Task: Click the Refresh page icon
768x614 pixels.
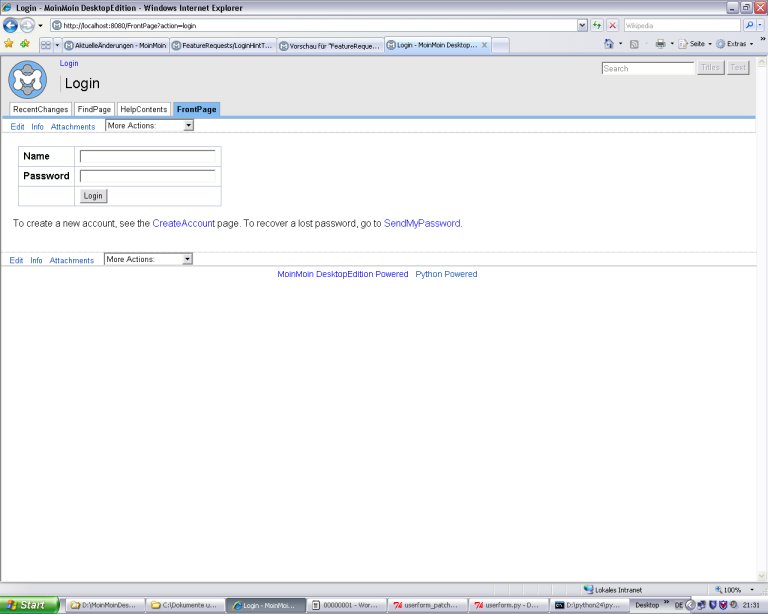Action: tap(597, 25)
